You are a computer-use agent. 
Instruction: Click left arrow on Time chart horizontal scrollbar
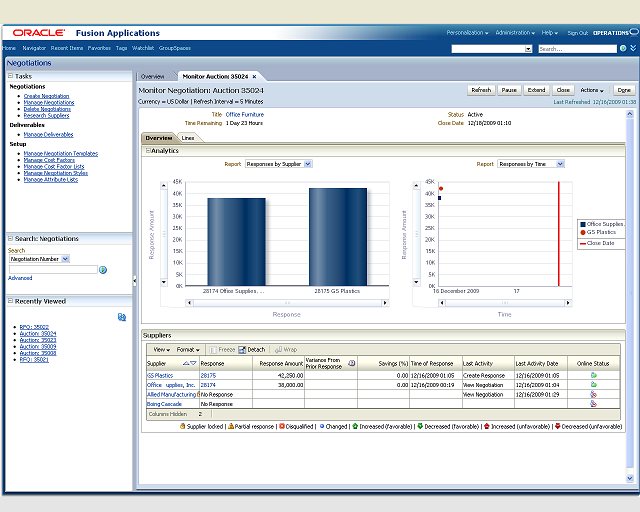point(442,303)
